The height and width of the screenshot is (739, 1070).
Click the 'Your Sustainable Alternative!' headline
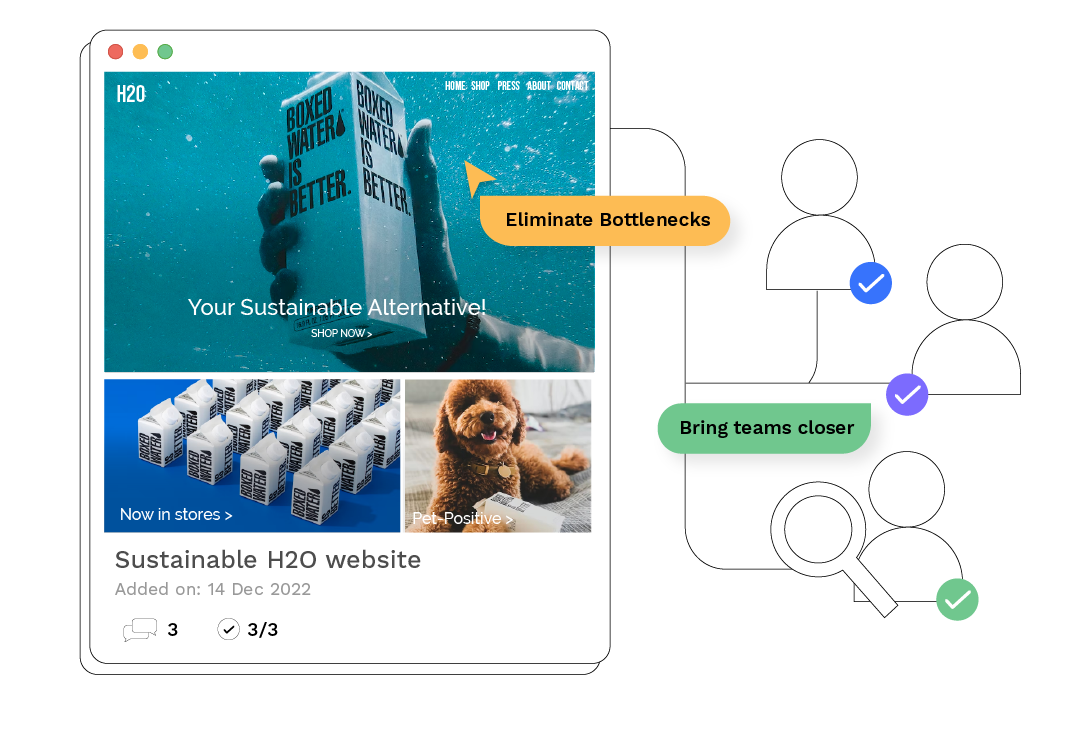click(337, 307)
